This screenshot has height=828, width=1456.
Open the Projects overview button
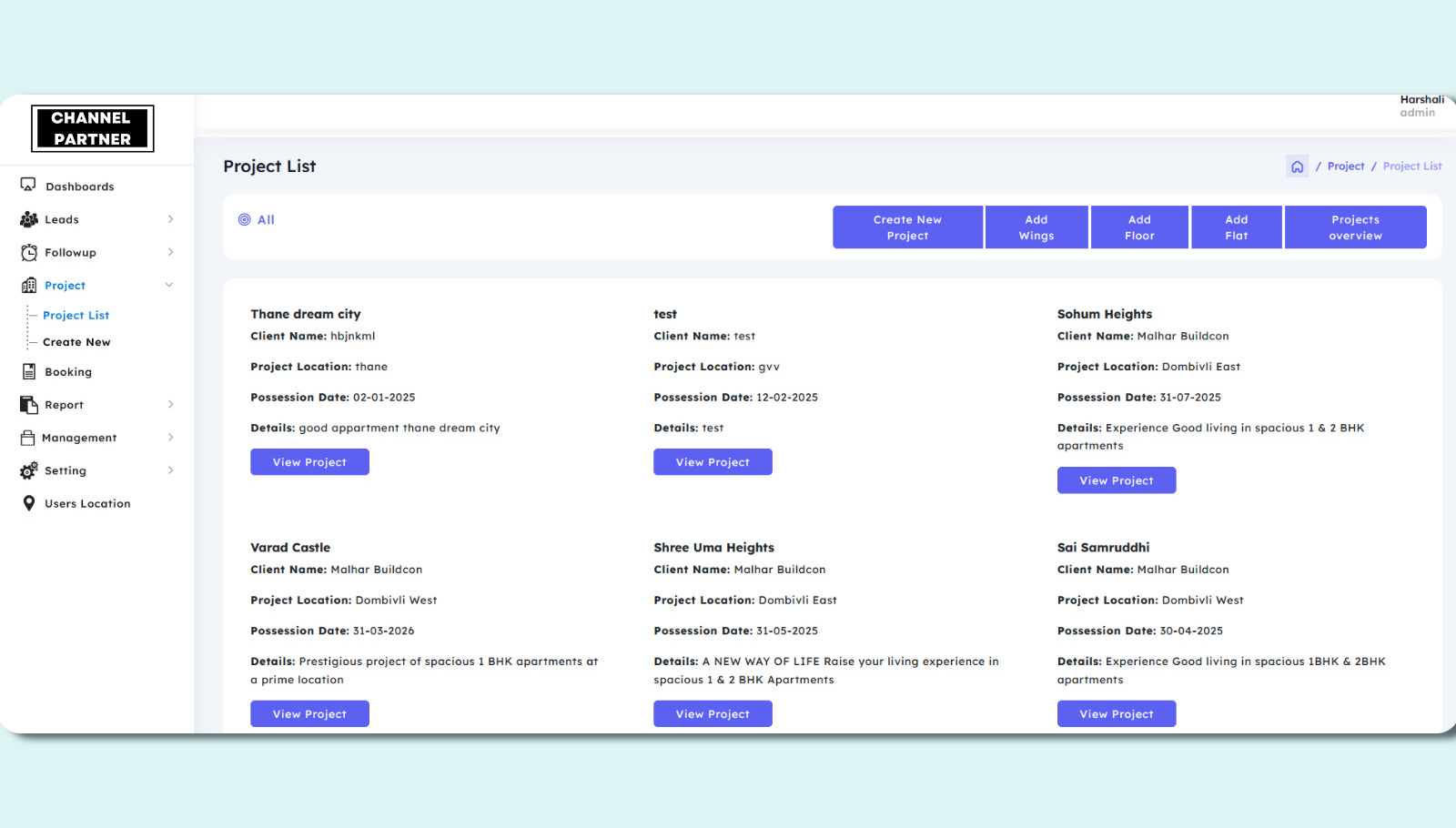tap(1355, 227)
